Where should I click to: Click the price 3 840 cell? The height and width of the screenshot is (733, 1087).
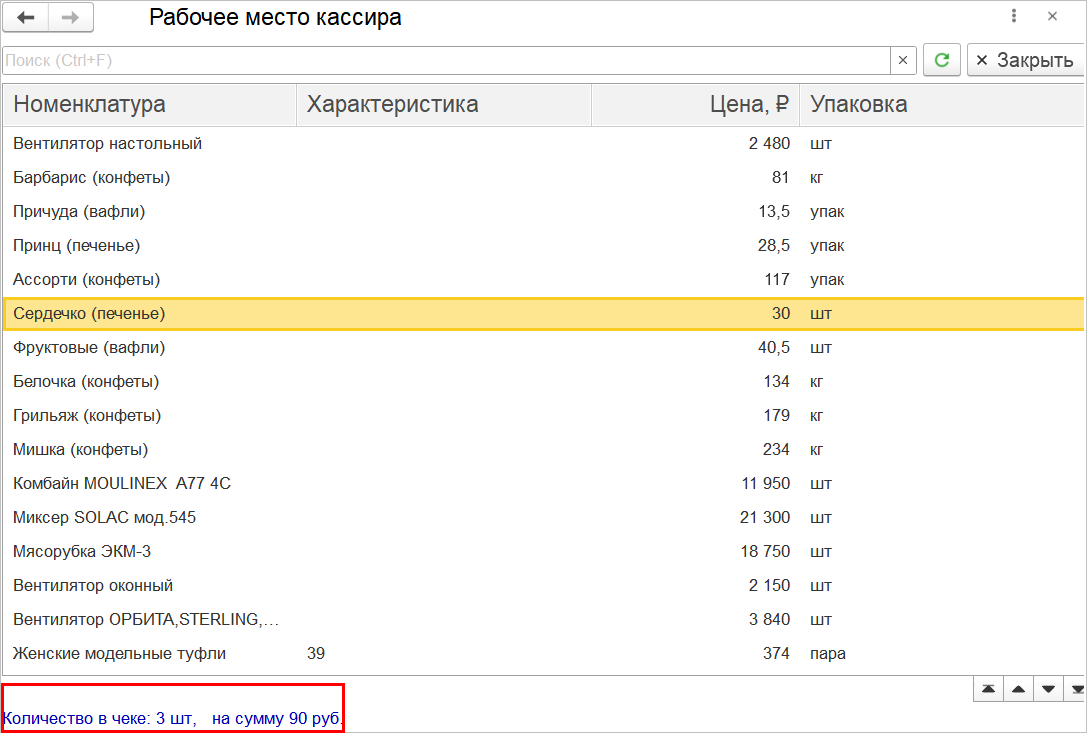[695, 619]
